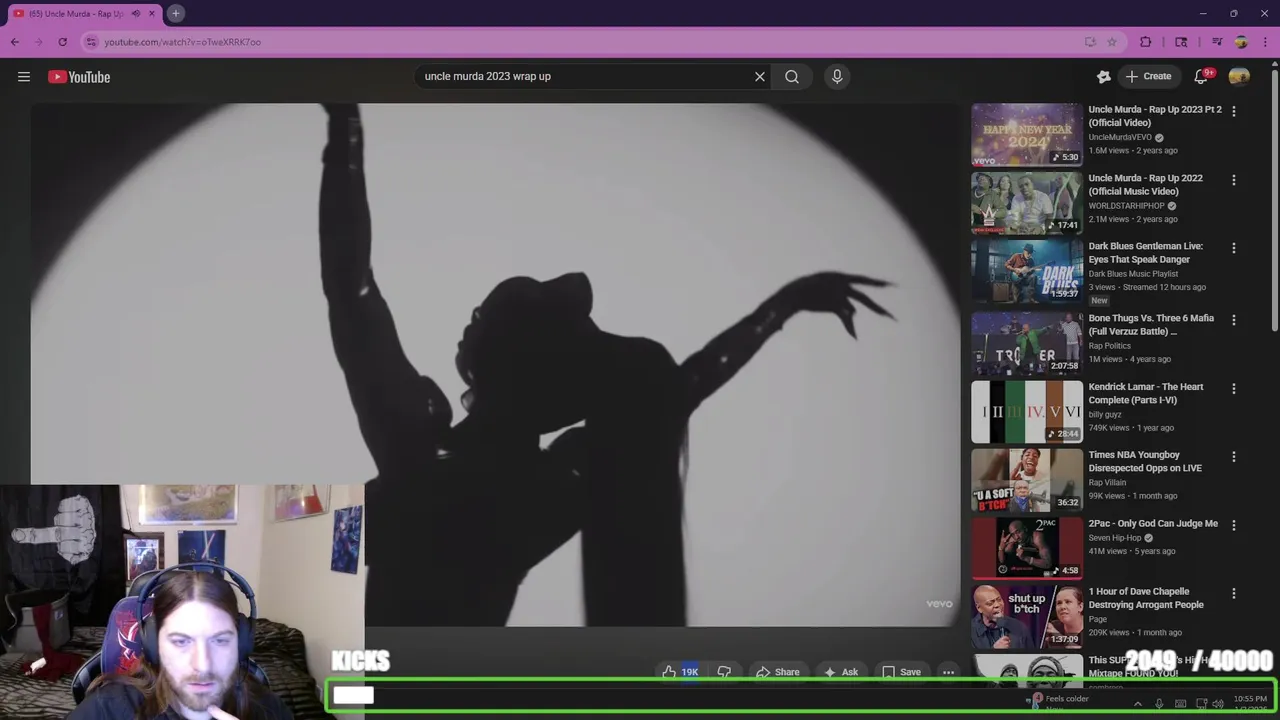Share the video
1280x720 pixels.
(777, 672)
